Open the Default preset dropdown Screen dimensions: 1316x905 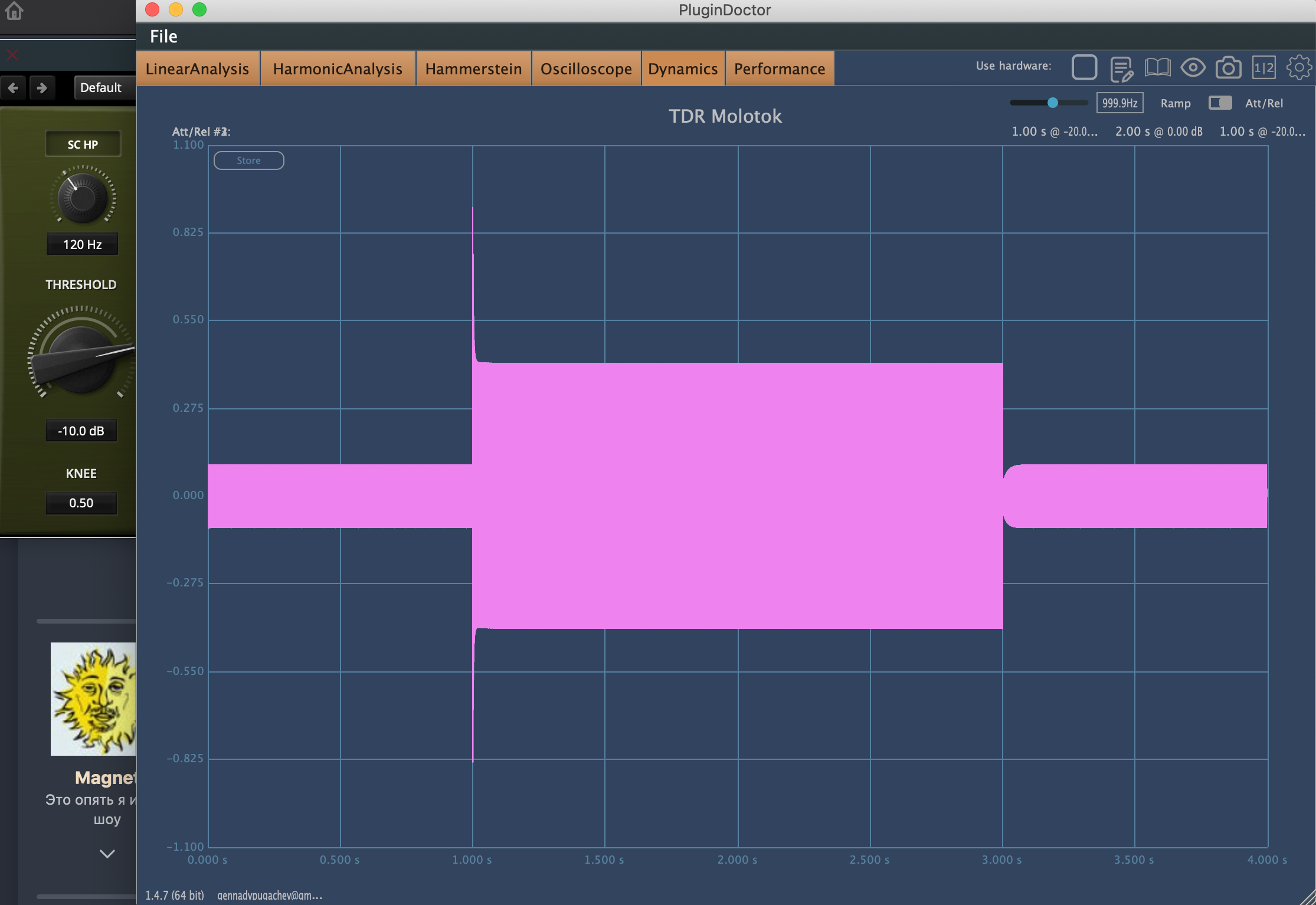coord(102,88)
